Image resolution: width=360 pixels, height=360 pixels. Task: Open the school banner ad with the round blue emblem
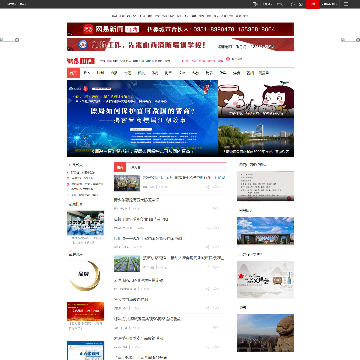point(180,44)
